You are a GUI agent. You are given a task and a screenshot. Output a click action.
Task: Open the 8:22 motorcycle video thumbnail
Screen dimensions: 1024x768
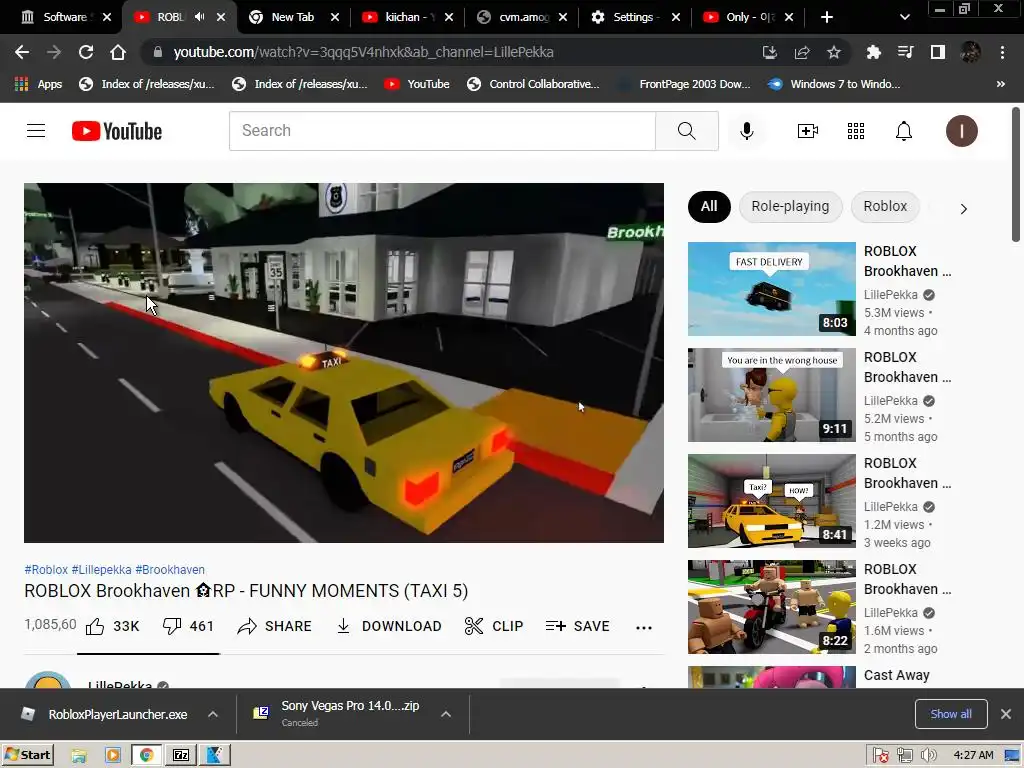[771, 607]
